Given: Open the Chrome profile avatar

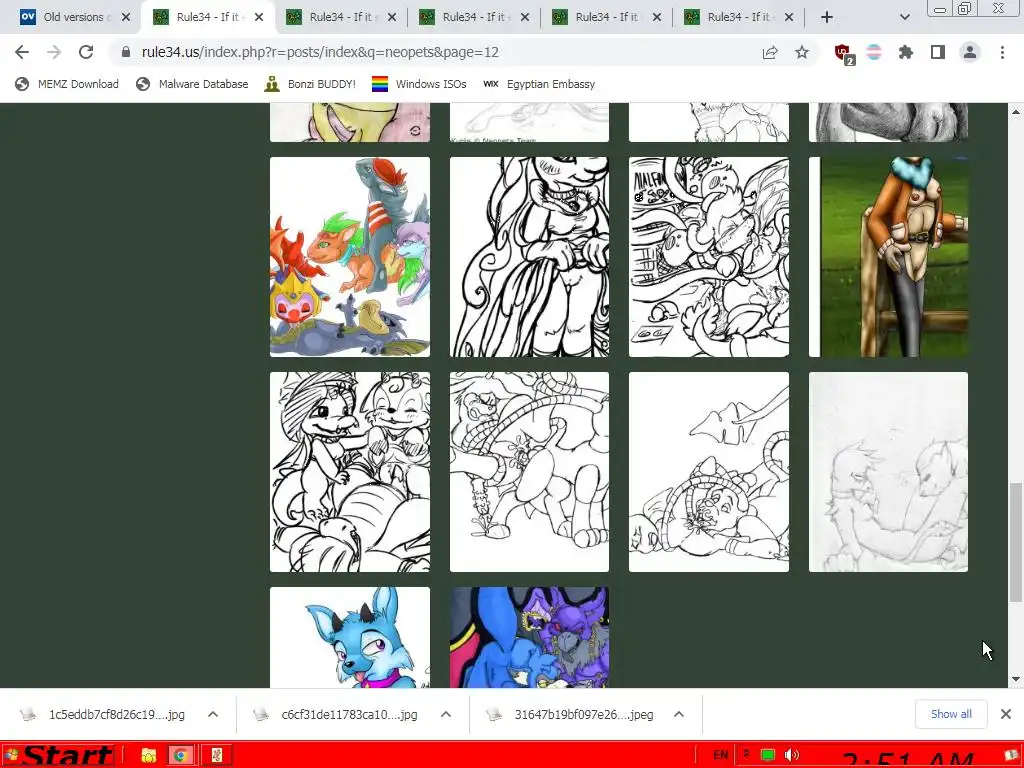Looking at the screenshot, I should pyautogui.click(x=970, y=52).
